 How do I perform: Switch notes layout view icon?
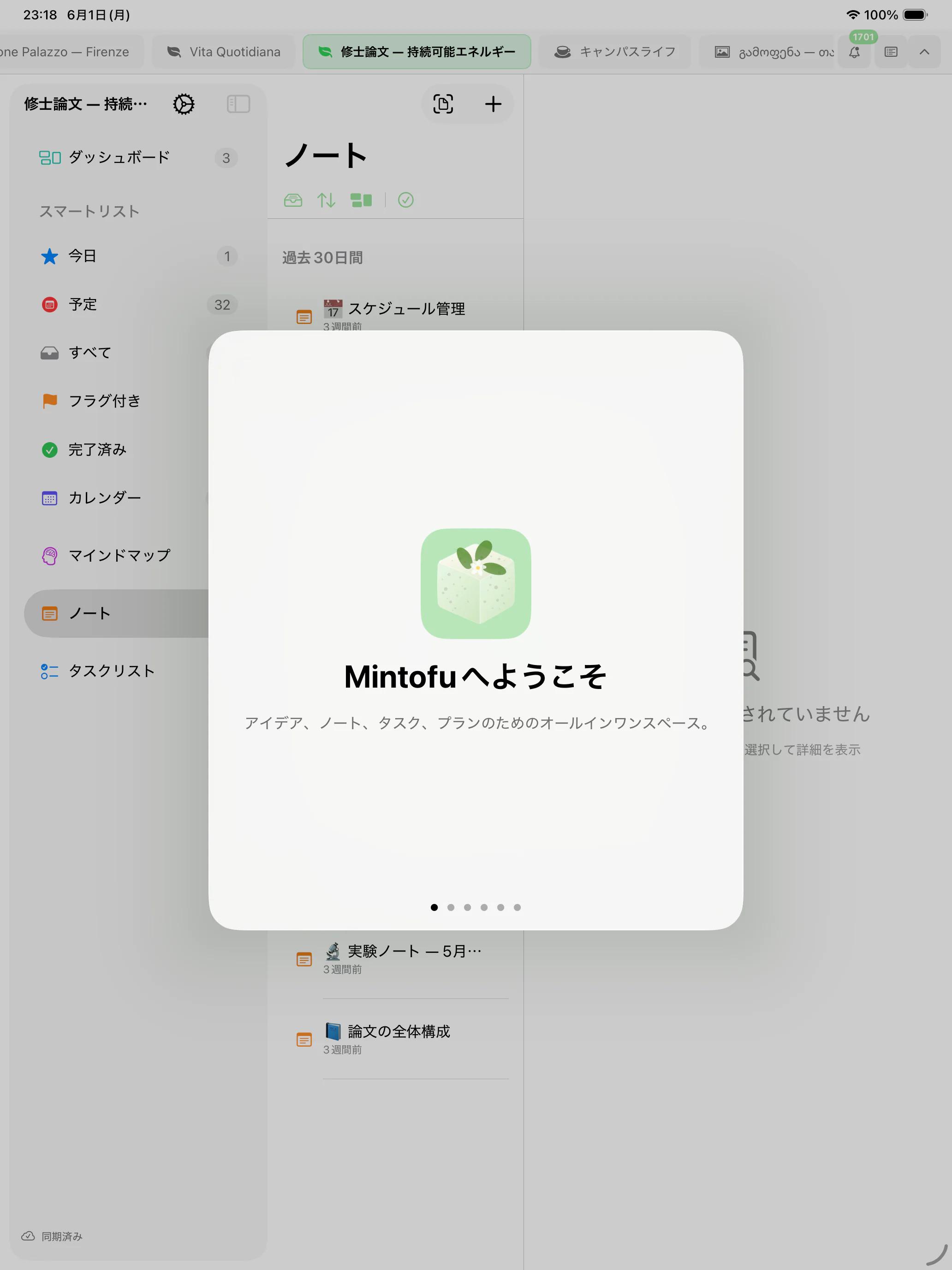[361, 200]
